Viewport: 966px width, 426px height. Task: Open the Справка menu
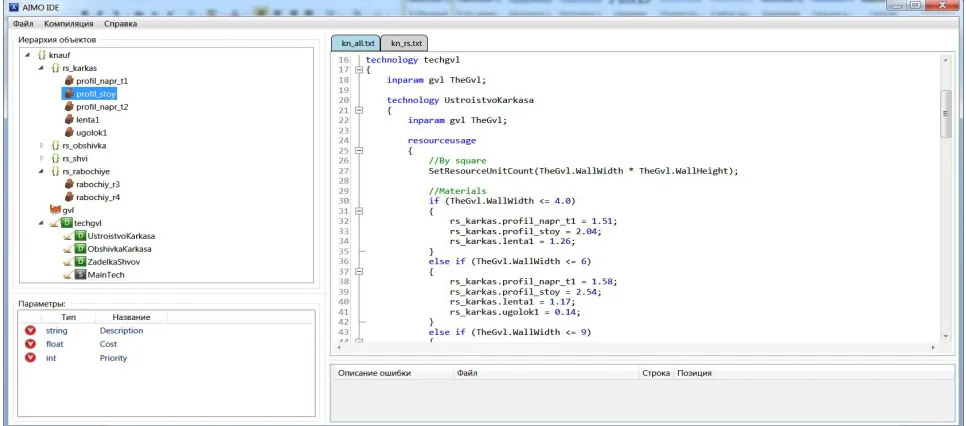[x=120, y=24]
